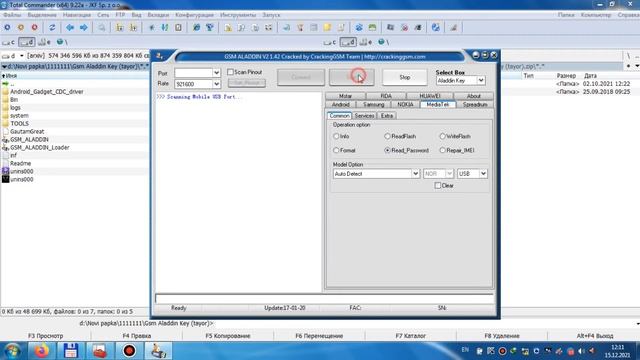The image size is (640, 360).
Task: Click the Connect button
Action: click(x=301, y=77)
